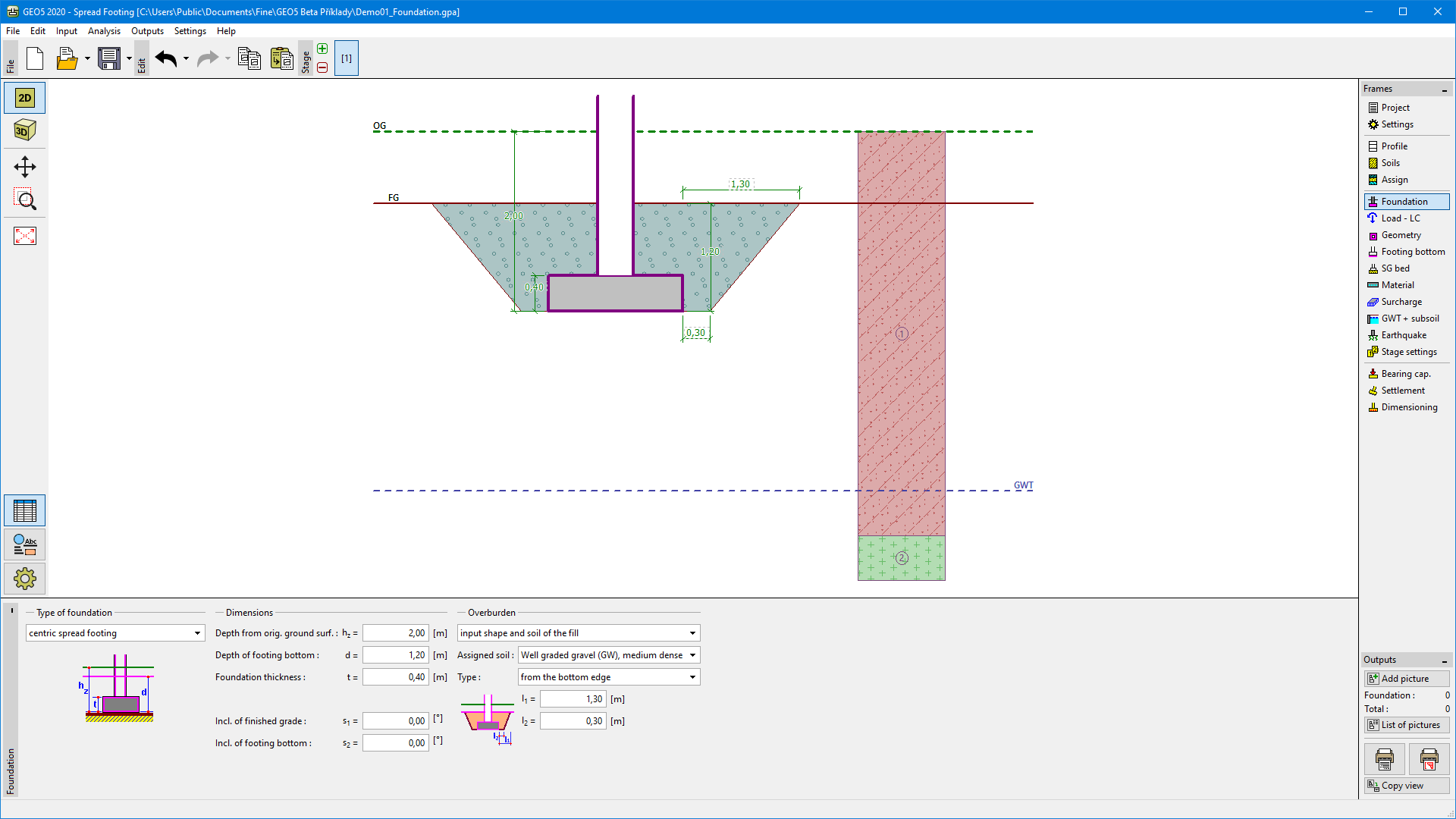This screenshot has width=1456, height=819.
Task: Open the Settings menu
Action: tap(190, 31)
